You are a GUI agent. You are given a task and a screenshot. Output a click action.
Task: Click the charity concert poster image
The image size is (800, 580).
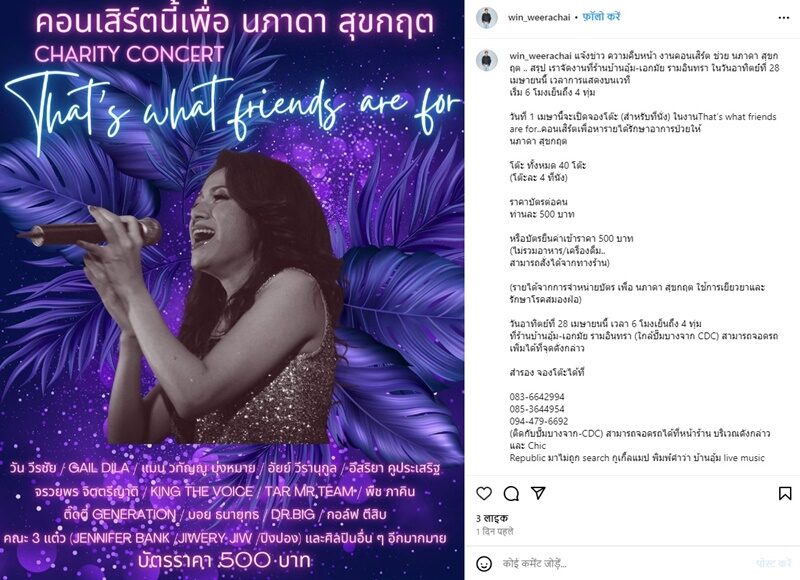(232, 290)
